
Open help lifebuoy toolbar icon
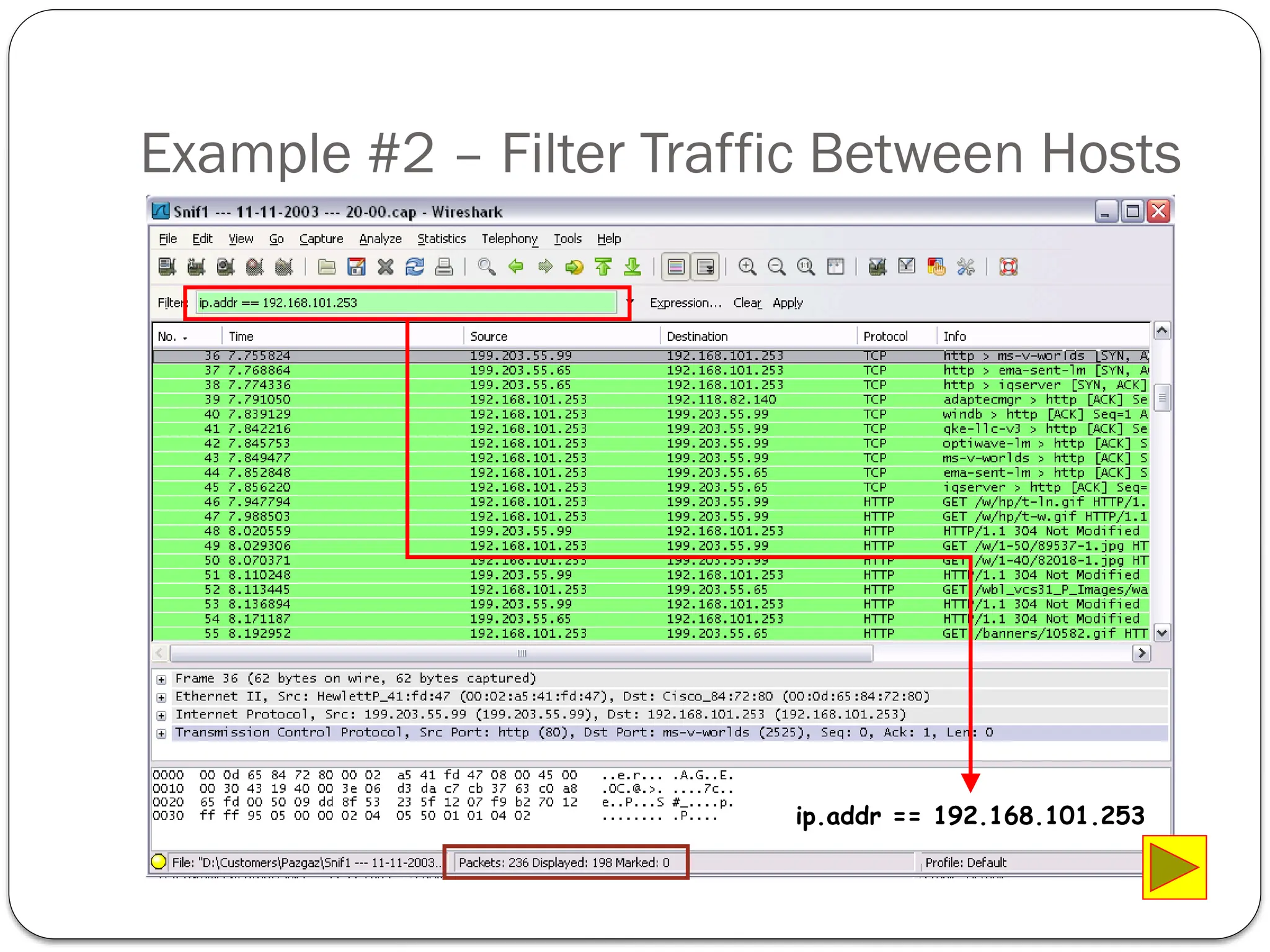tap(1009, 267)
